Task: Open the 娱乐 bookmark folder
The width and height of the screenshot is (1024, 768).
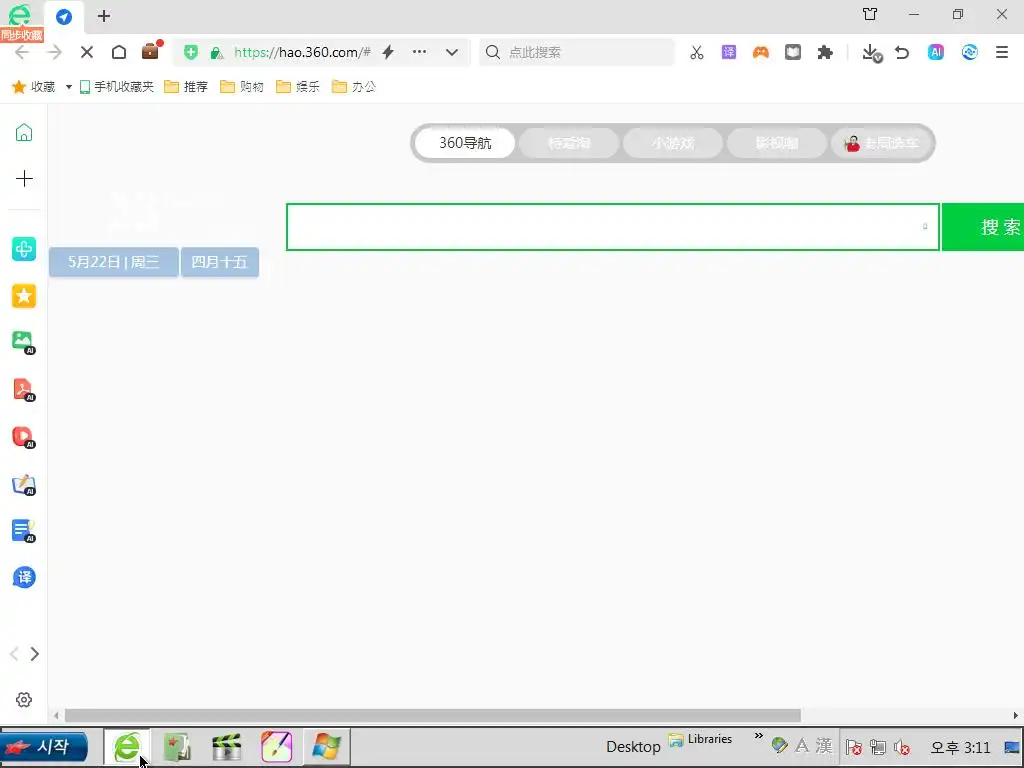Action: tap(298, 87)
